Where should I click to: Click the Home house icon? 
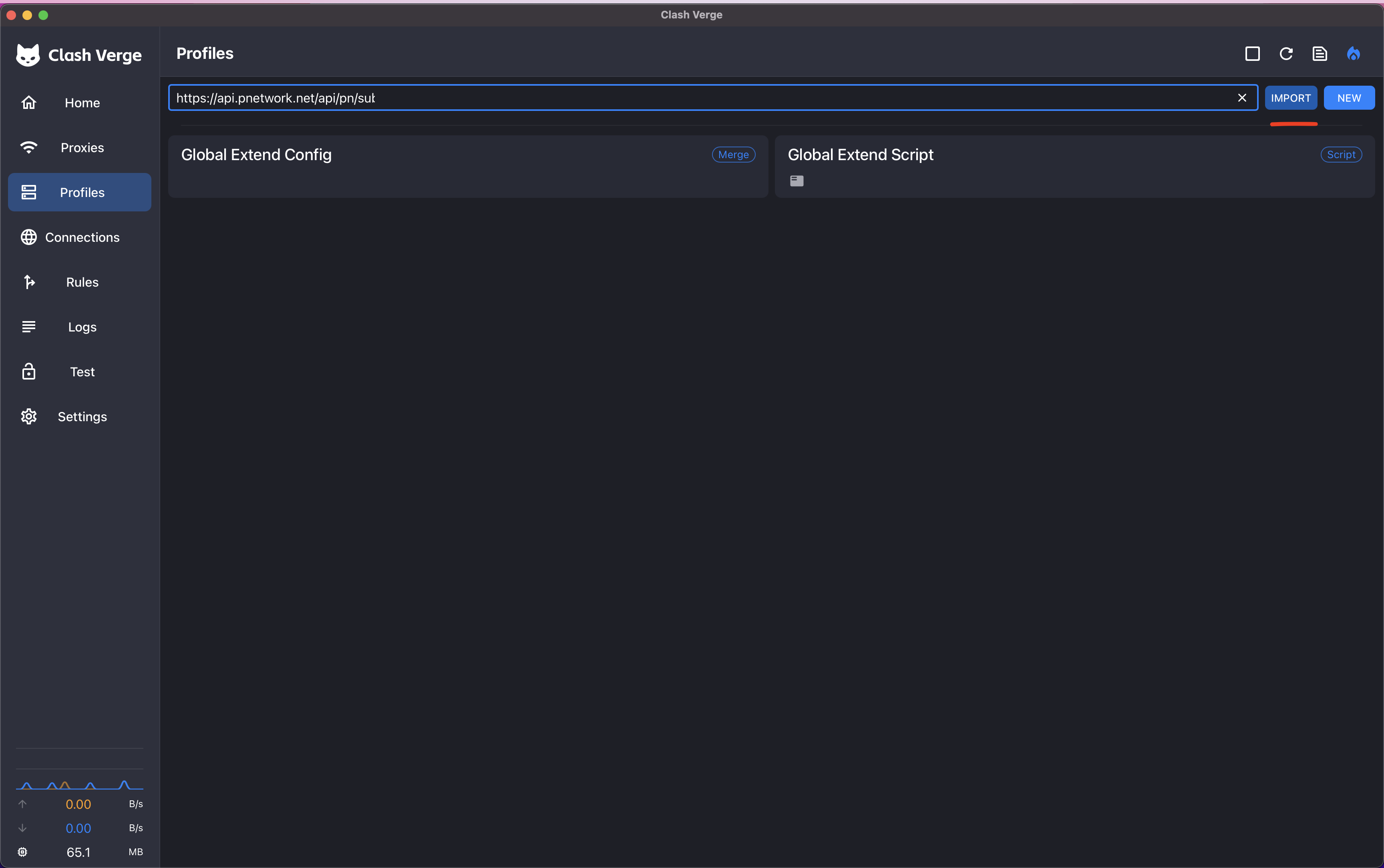tap(29, 103)
